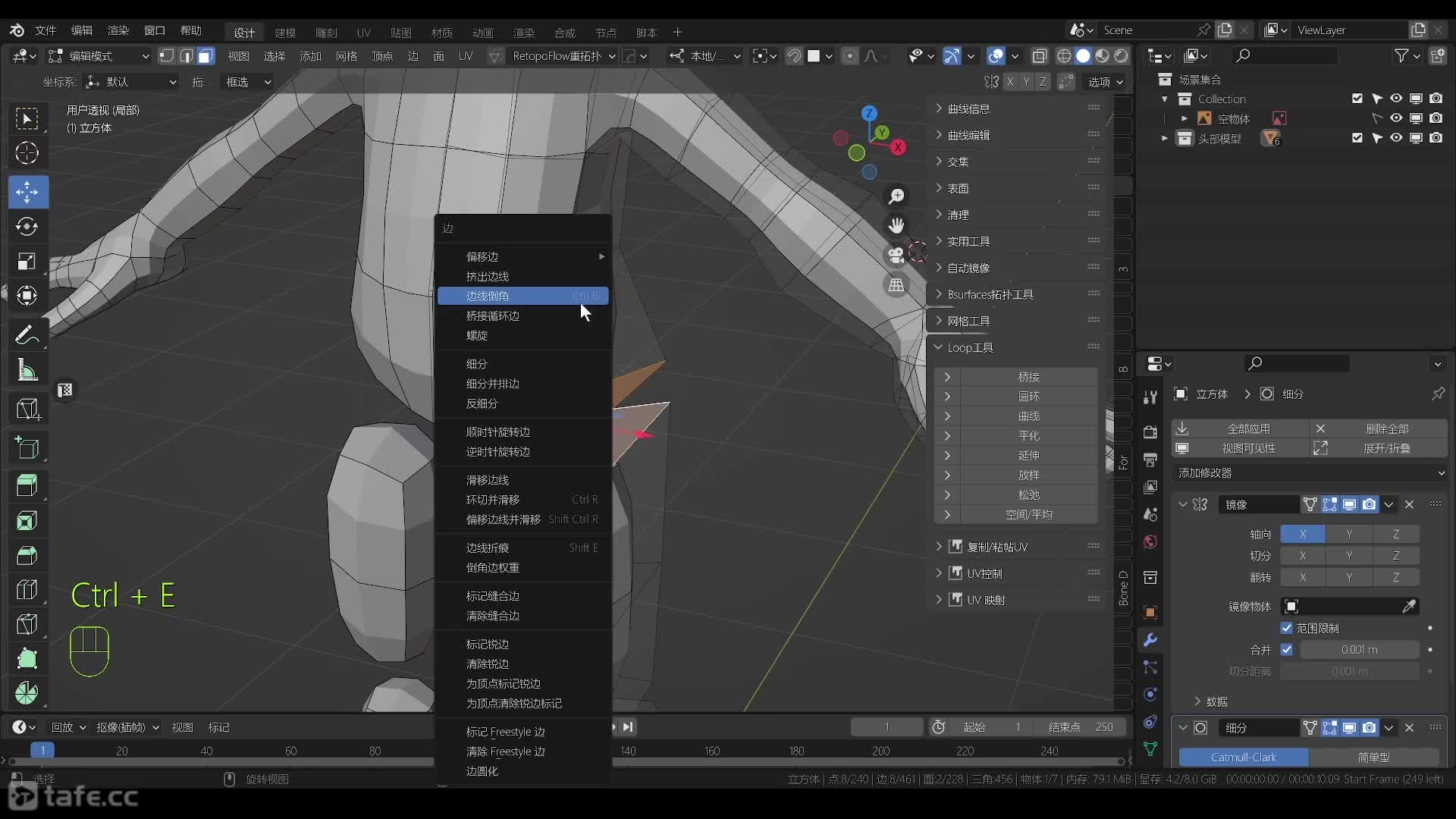Enable vertex select mode
Image resolution: width=1456 pixels, height=819 pixels.
pos(167,55)
